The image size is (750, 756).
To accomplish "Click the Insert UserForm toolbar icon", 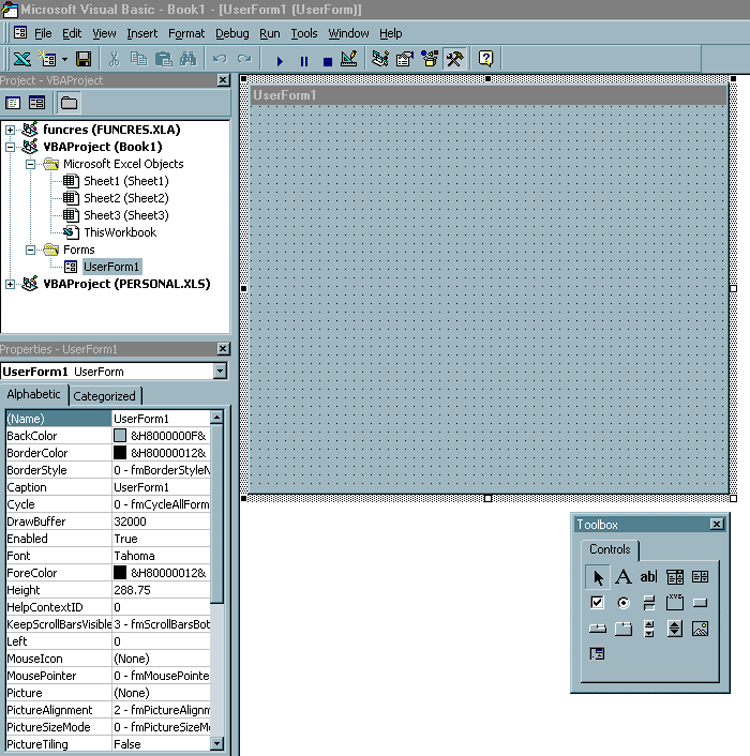I will (x=47, y=59).
